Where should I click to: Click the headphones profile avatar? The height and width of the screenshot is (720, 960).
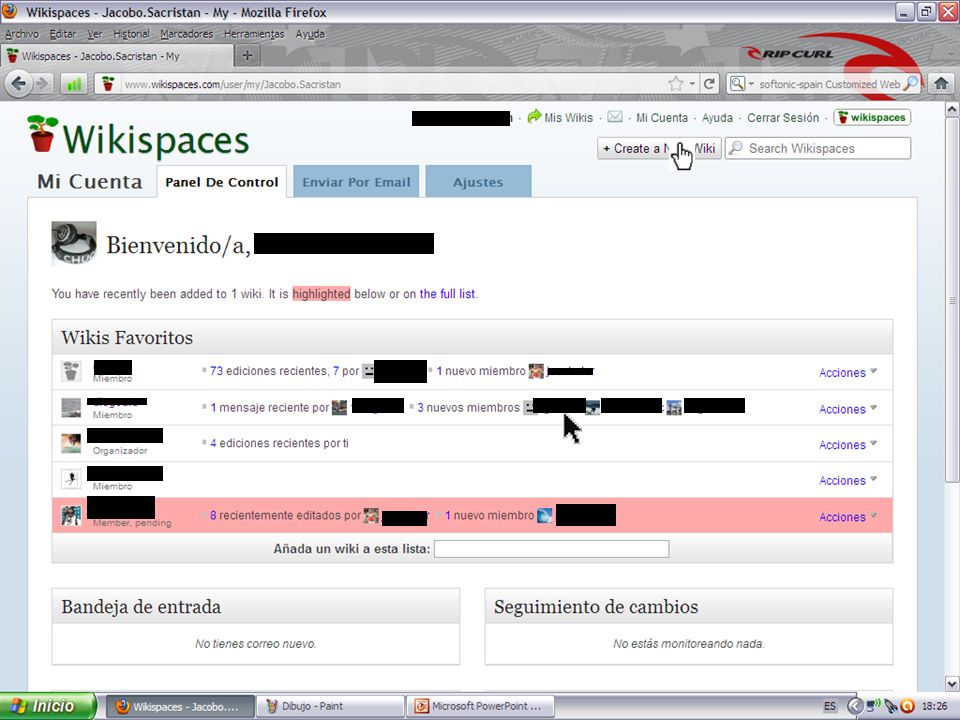[73, 243]
